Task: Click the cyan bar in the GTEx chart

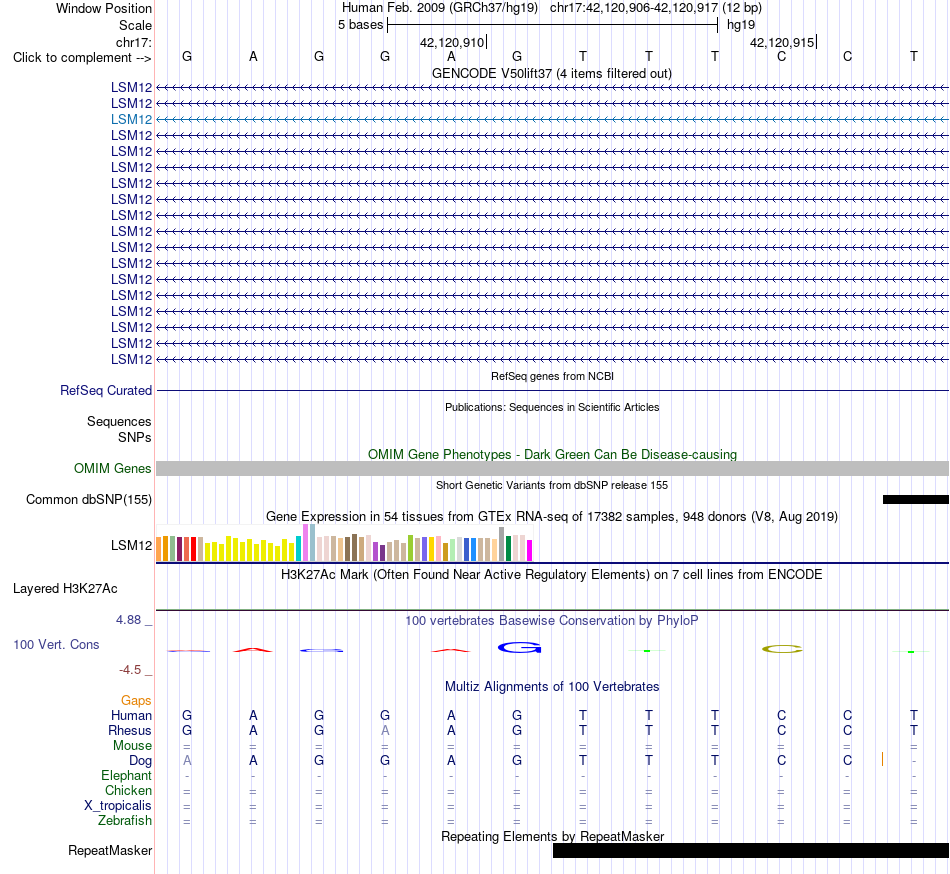Action: [x=299, y=549]
